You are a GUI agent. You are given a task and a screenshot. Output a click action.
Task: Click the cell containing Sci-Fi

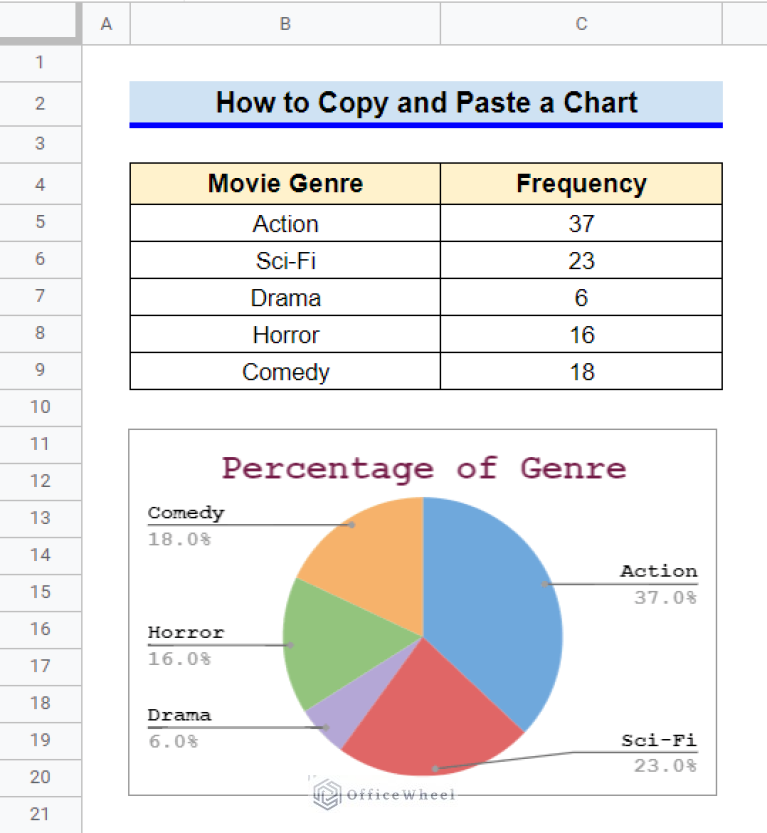pyautogui.click(x=285, y=260)
